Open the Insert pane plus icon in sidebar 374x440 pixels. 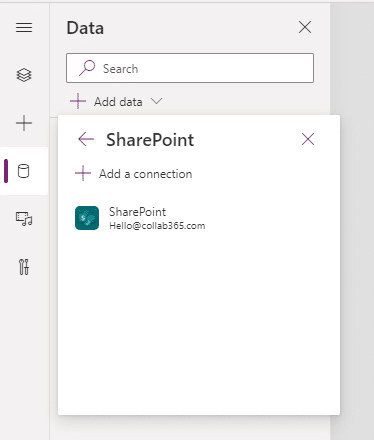tap(24, 123)
